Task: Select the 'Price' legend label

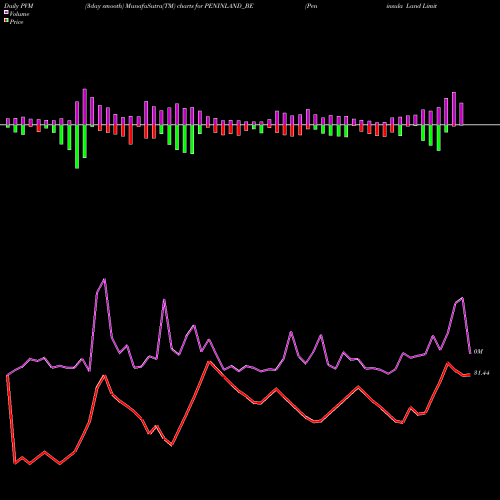Action: tap(16, 22)
